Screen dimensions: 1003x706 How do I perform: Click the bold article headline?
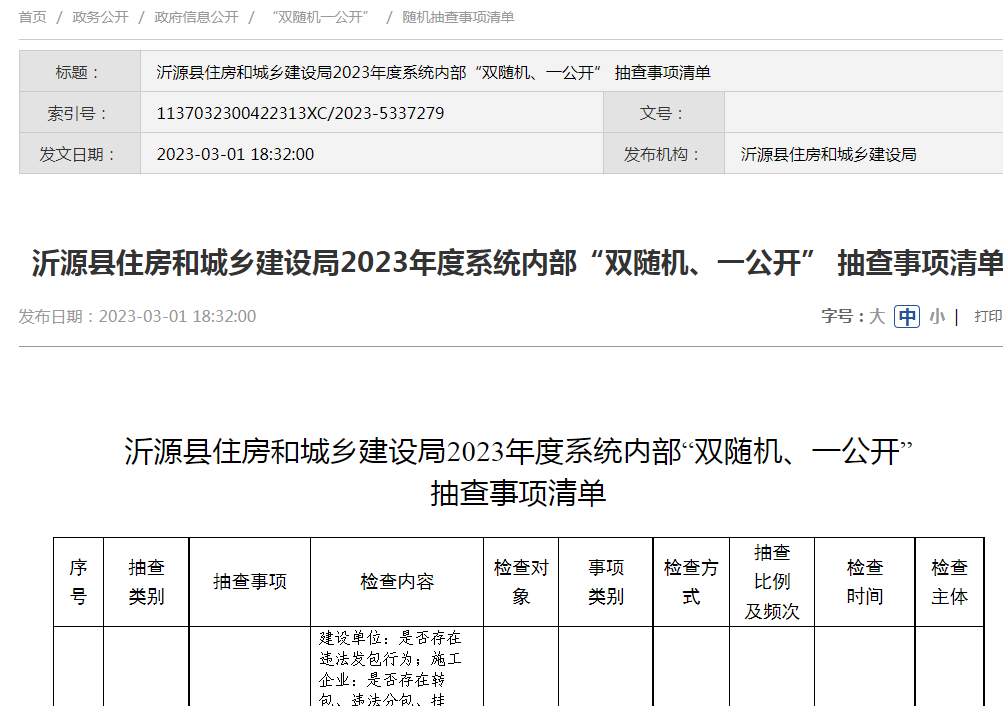[516, 263]
